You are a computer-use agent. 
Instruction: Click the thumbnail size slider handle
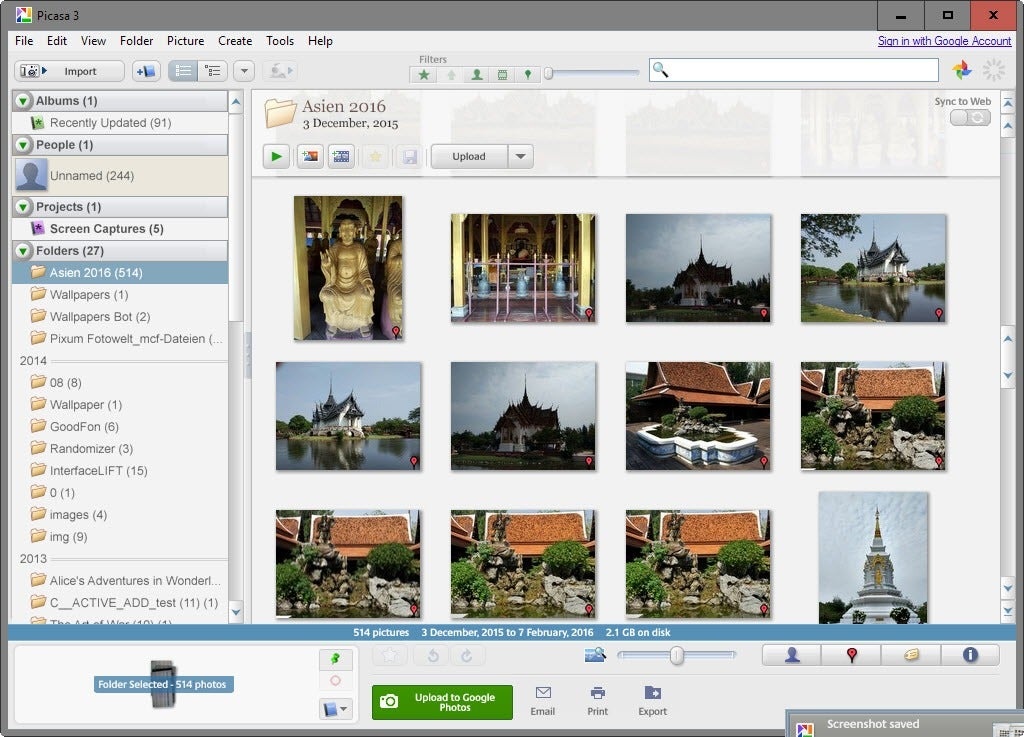[677, 655]
